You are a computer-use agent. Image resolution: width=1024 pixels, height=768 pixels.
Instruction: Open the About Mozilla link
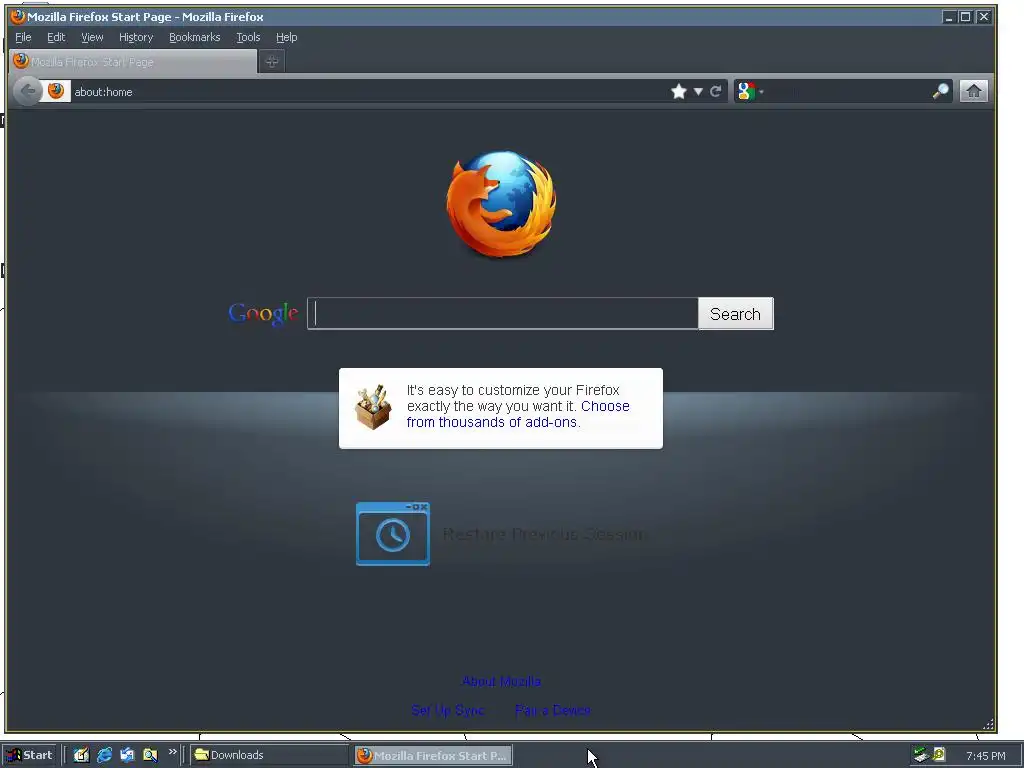[502, 681]
